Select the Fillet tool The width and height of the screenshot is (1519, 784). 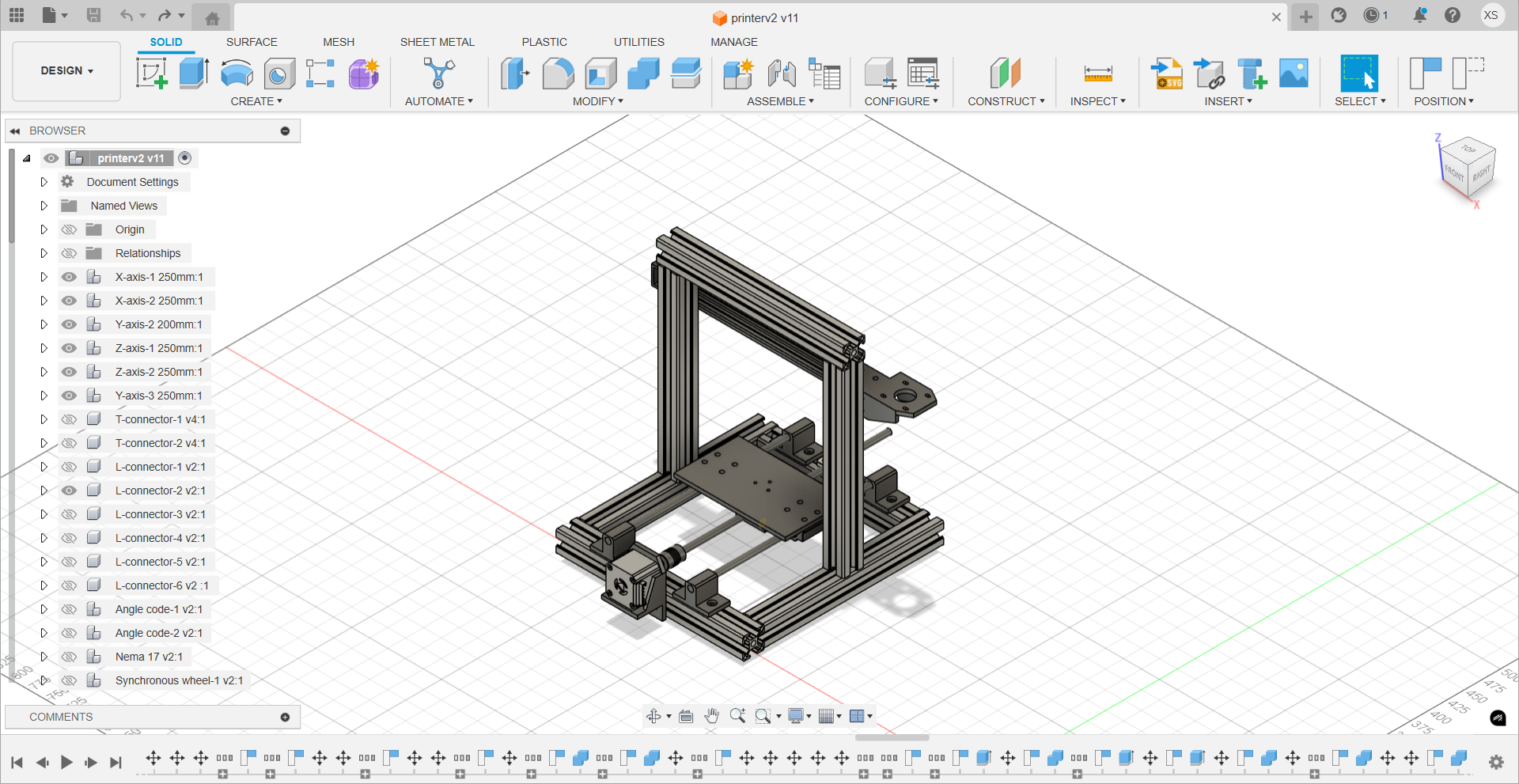click(x=558, y=74)
